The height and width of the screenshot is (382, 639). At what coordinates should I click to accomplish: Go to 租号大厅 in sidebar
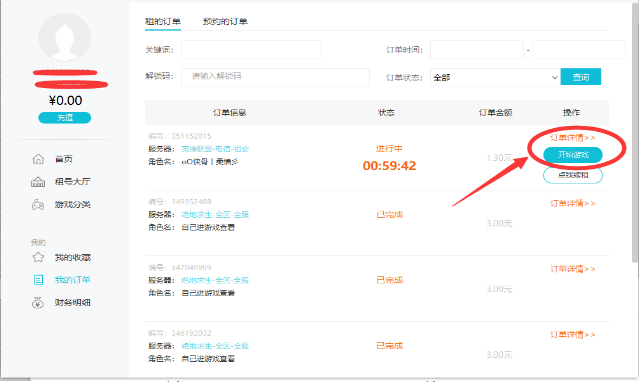click(x=73, y=182)
